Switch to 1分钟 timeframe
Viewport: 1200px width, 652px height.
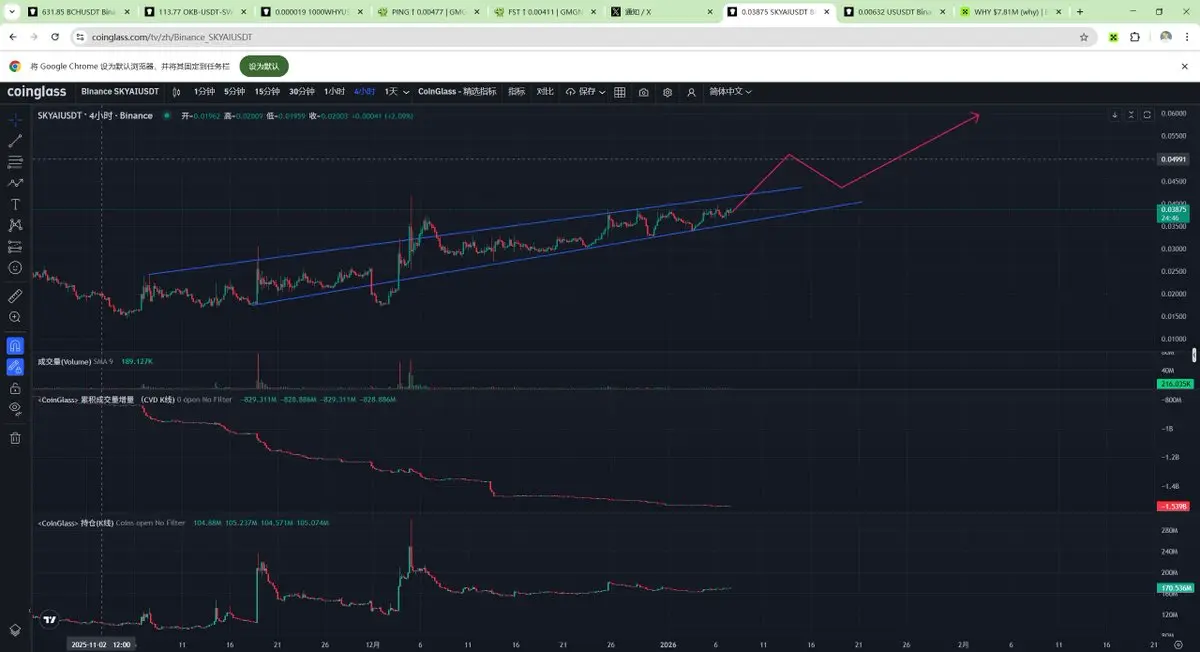pos(204,91)
